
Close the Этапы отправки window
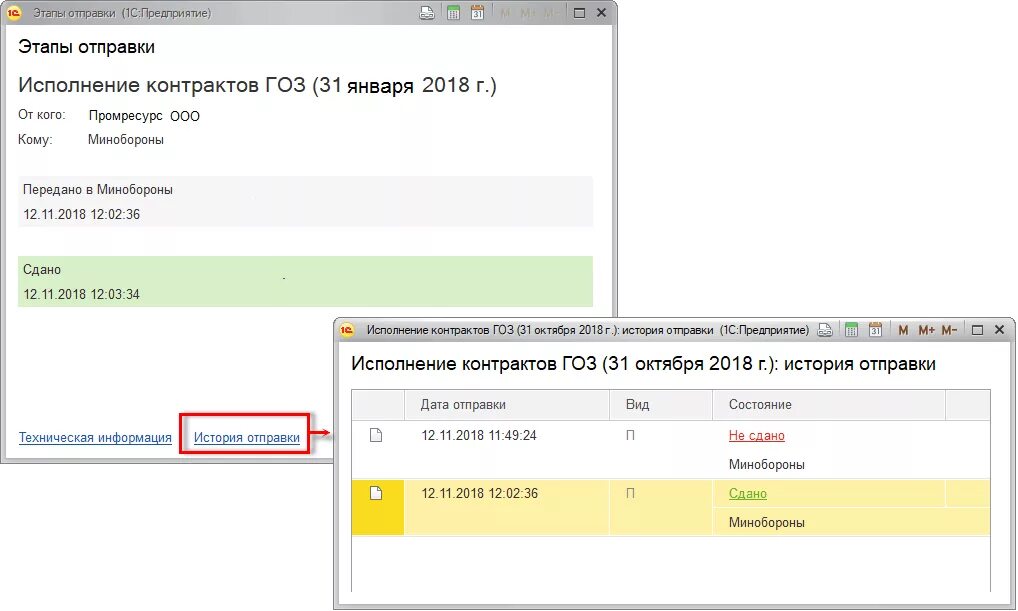pyautogui.click(x=601, y=13)
